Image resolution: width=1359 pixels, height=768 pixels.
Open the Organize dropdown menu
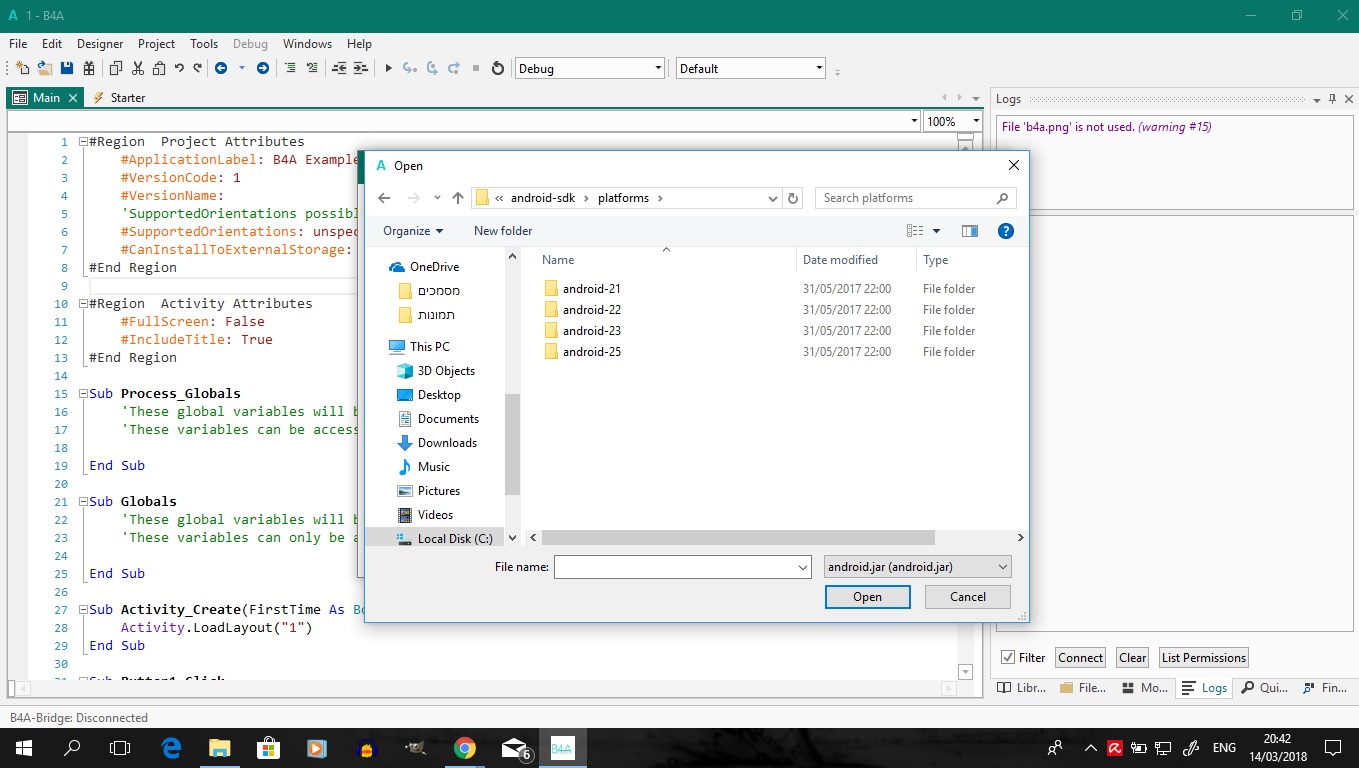[412, 231]
